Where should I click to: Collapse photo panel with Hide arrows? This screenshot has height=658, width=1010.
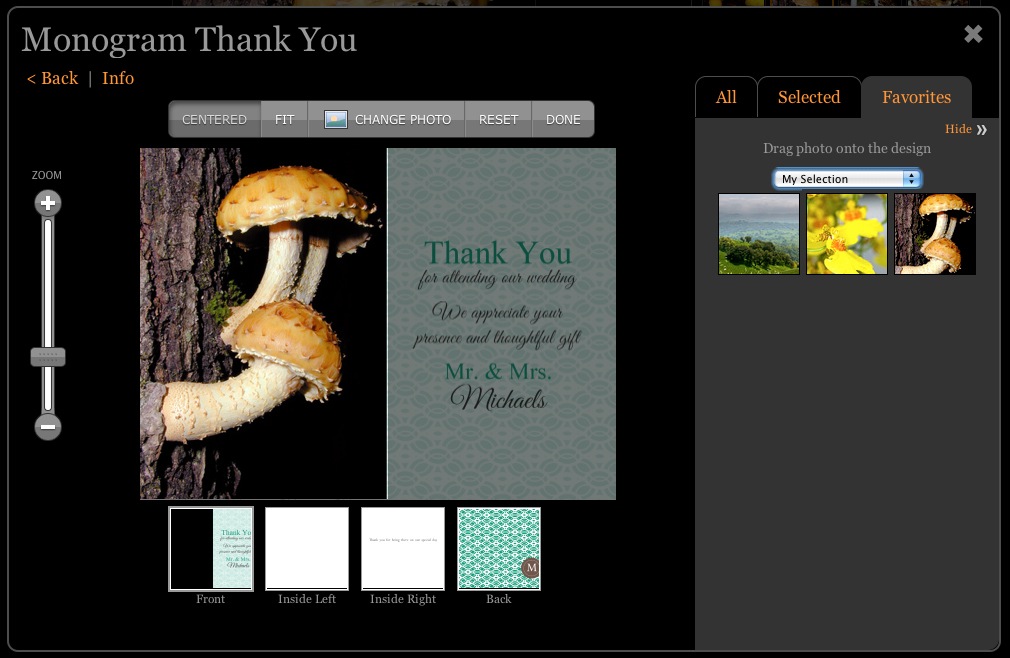[981, 129]
